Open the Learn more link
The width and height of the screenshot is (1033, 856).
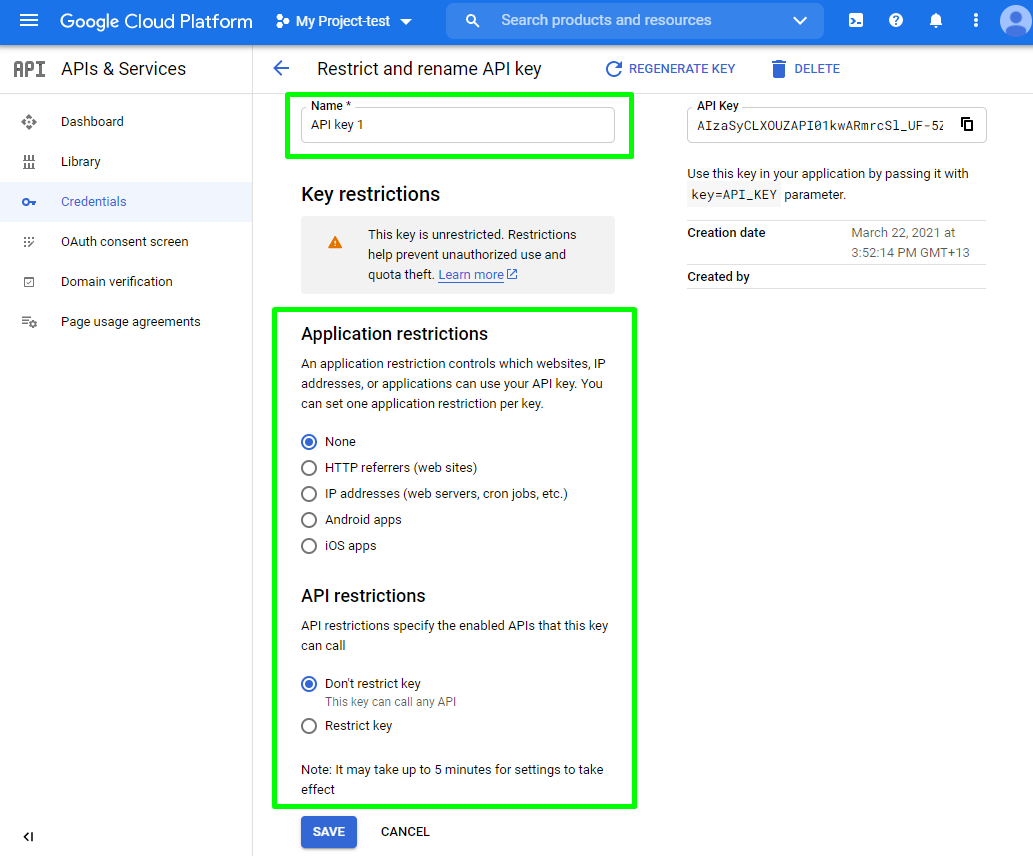tap(471, 274)
